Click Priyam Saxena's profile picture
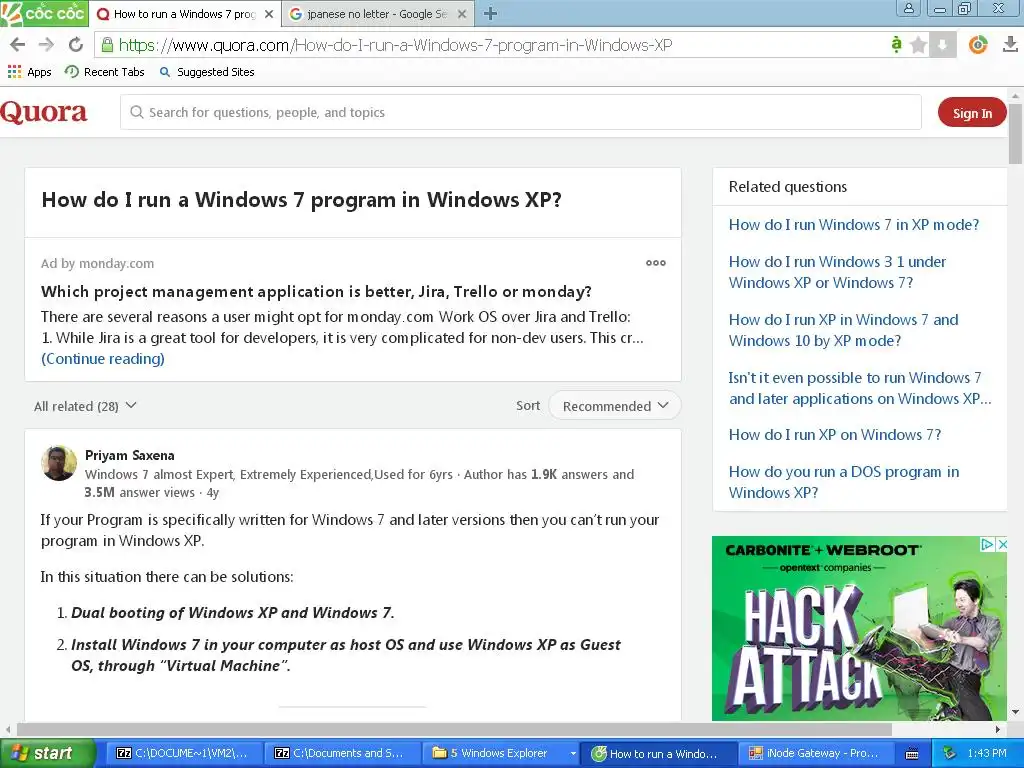This screenshot has height=768, width=1024. coord(59,463)
